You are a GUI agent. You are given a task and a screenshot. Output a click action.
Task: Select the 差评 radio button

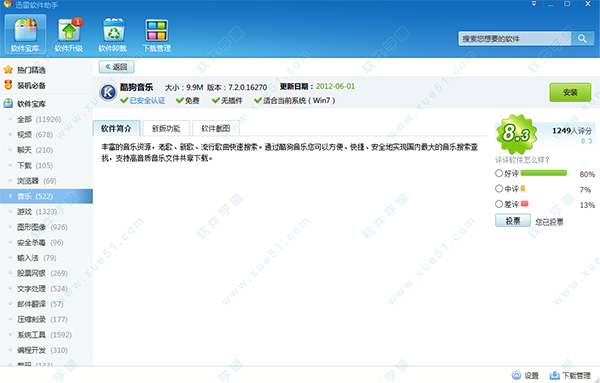pyautogui.click(x=499, y=204)
